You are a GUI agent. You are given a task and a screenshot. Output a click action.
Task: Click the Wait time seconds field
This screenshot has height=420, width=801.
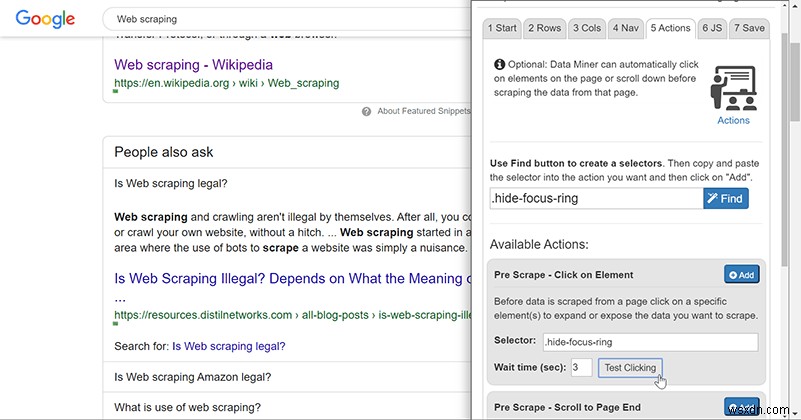pos(581,367)
